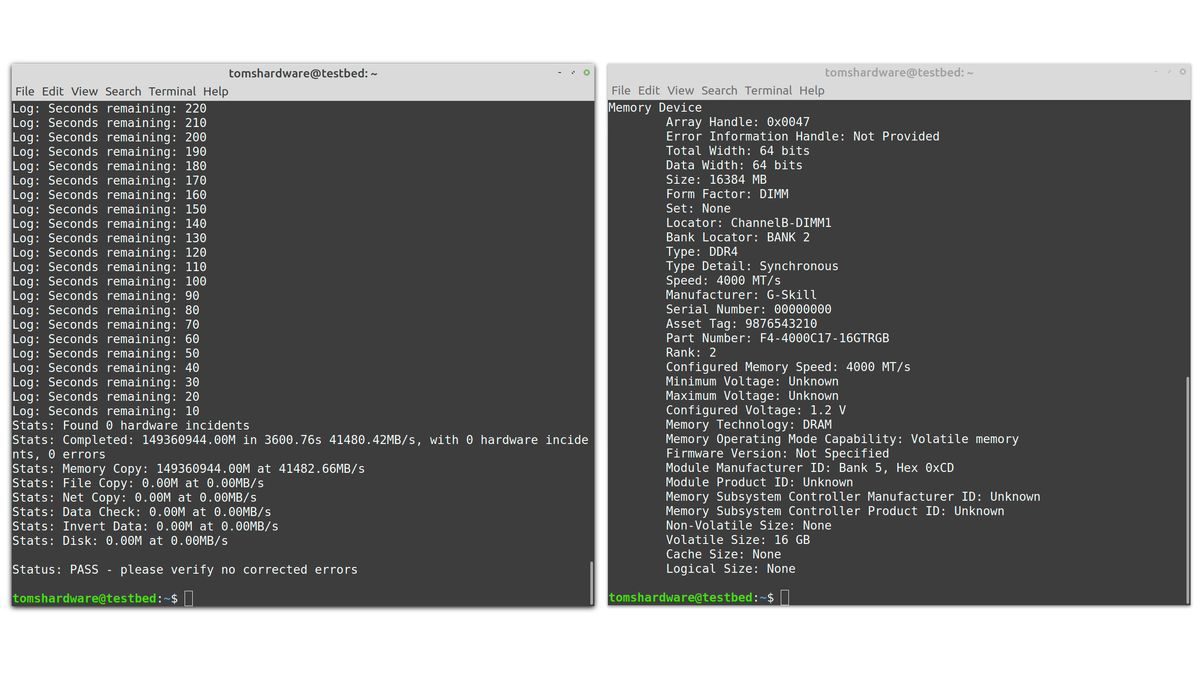Click the left terminal's scrollbar thumb
The width and height of the screenshot is (1200, 675).
coord(591,582)
